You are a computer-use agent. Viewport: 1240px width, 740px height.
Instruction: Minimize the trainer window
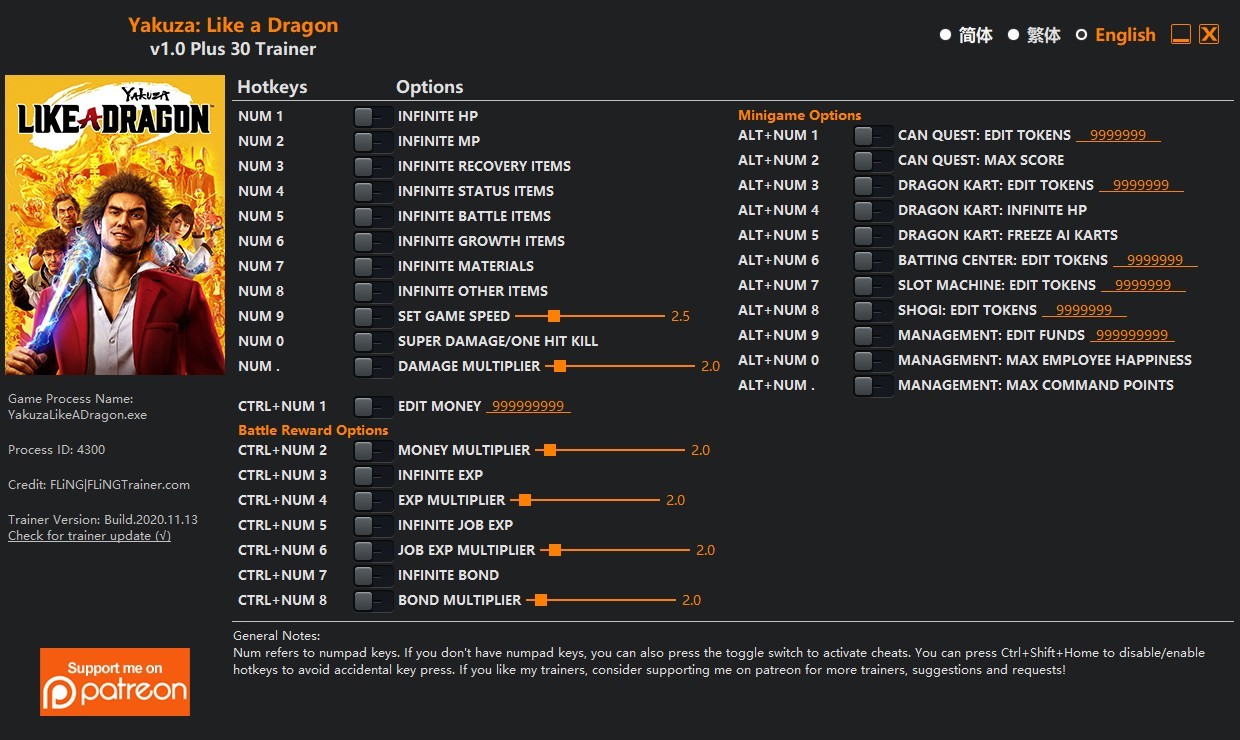pos(1181,35)
